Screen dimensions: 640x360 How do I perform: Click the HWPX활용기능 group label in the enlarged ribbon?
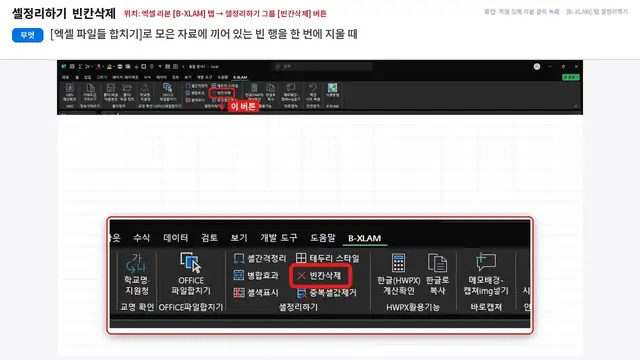pos(413,307)
